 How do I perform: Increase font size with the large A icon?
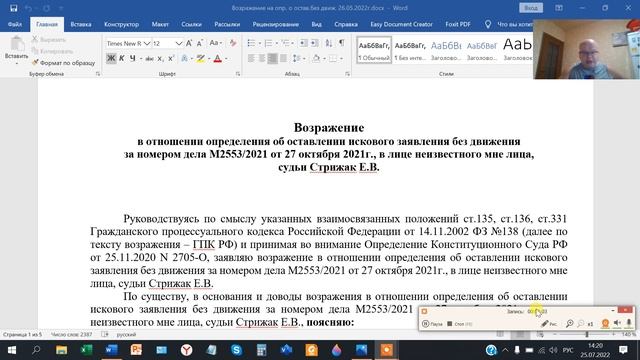coord(189,43)
